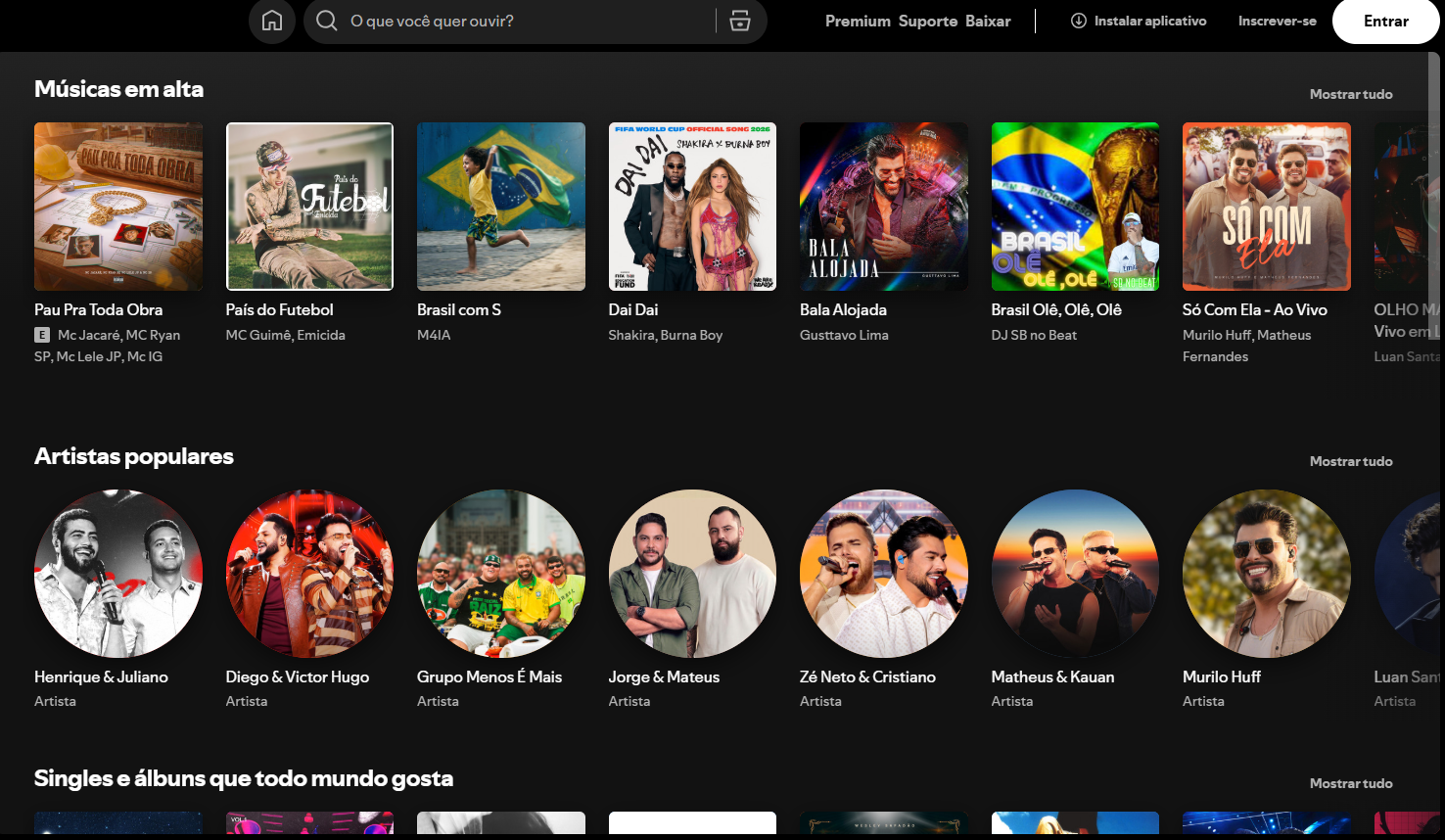
Task: Click the Grupo Menos É Mais name
Action: click(489, 677)
